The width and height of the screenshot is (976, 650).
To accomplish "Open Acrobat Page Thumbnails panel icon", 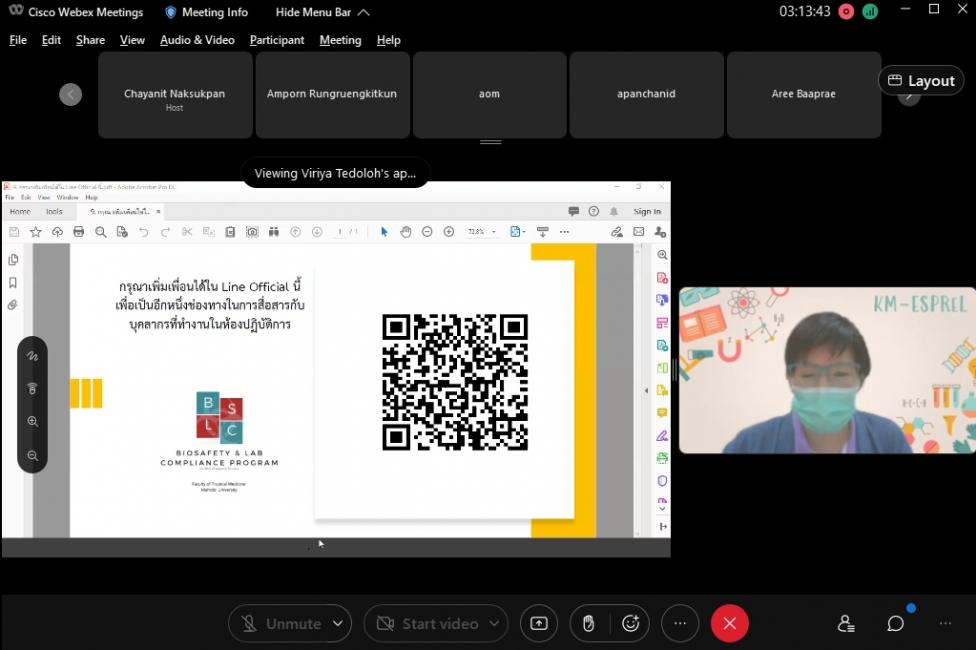I will click(x=13, y=260).
